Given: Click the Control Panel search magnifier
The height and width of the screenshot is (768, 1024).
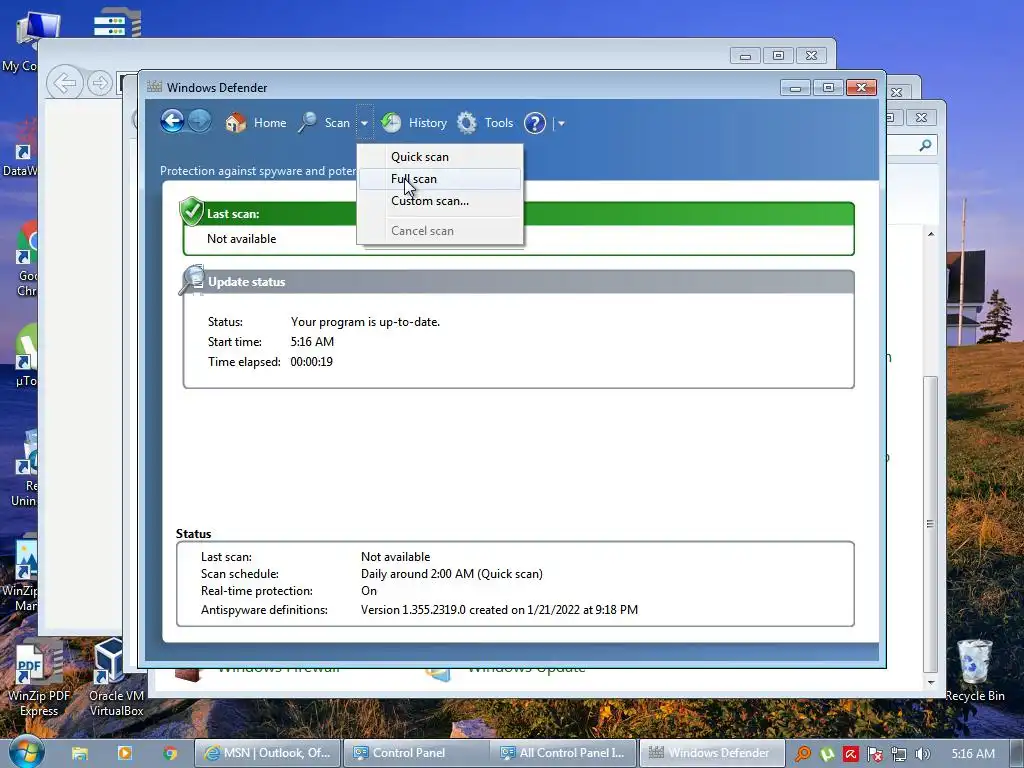Looking at the screenshot, I should 925,145.
